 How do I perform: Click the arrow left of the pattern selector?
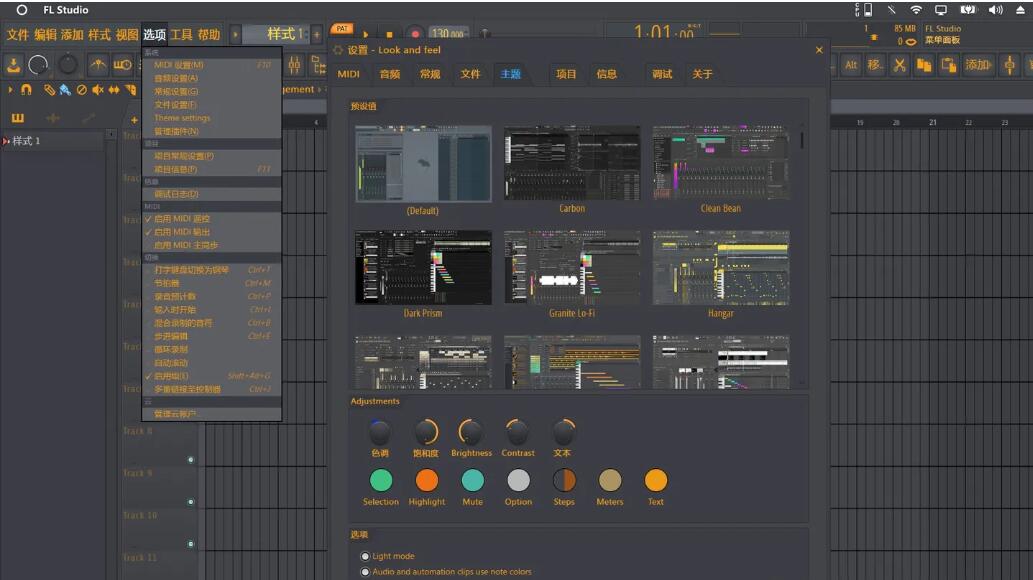[235, 34]
